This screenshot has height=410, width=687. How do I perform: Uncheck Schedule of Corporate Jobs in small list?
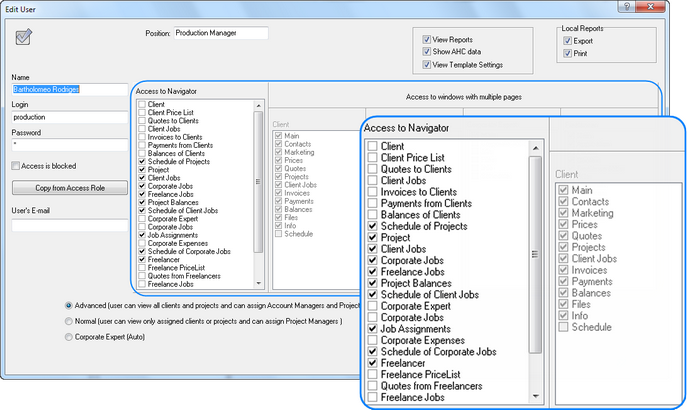[142, 251]
